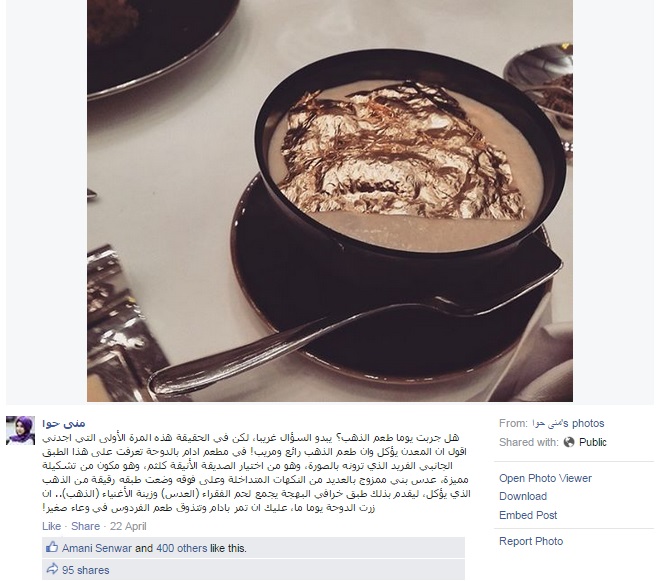The width and height of the screenshot is (669, 581).
Task: Click the Share link under the caption
Action: [x=85, y=526]
